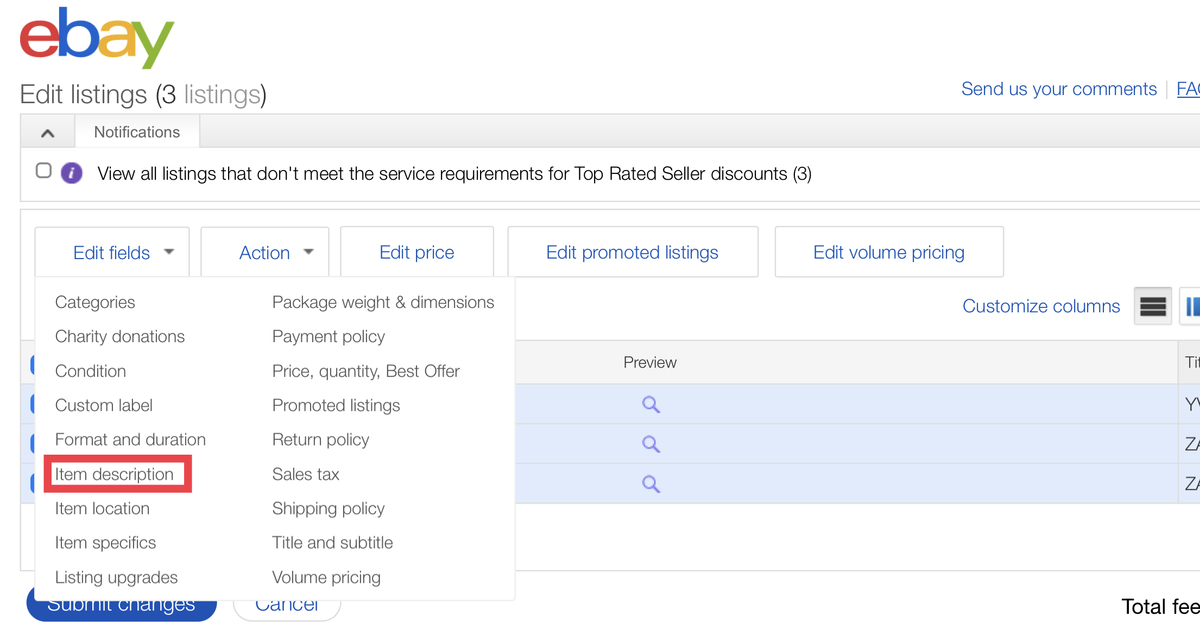Pick Title and subtitle from the menu
This screenshot has width=1200, height=635.
[332, 543]
